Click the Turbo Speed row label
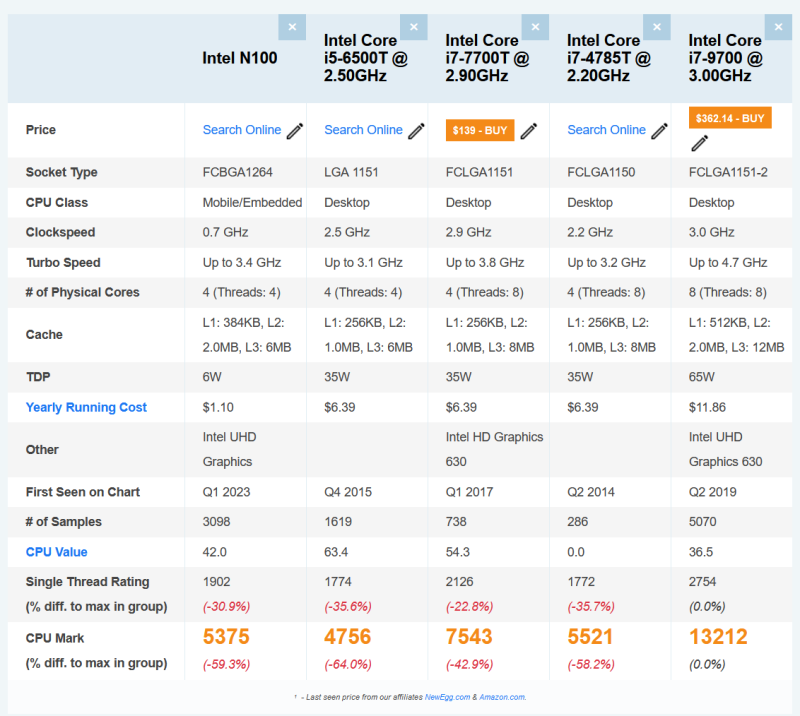This screenshot has width=800, height=716. (x=63, y=263)
